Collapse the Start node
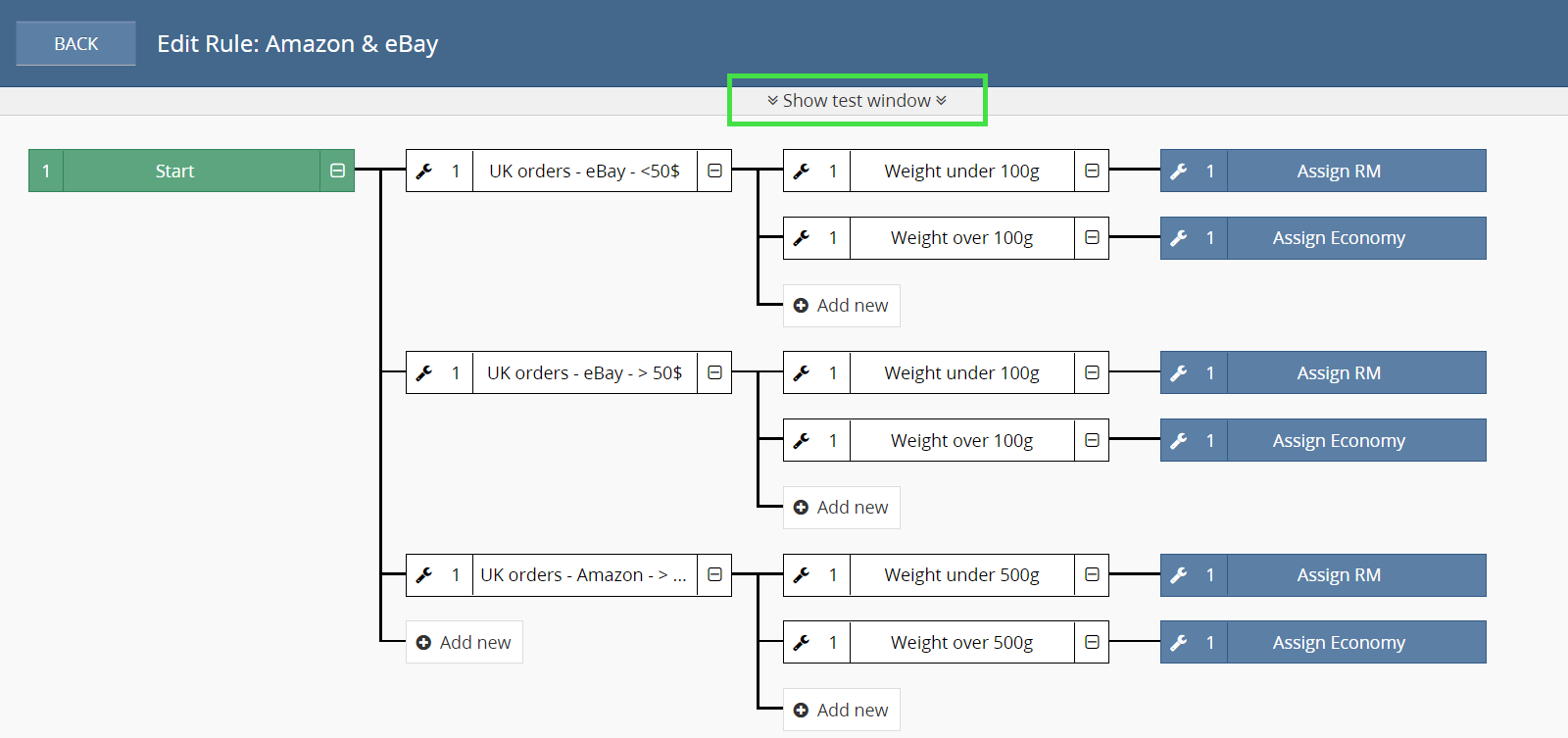 pos(337,171)
